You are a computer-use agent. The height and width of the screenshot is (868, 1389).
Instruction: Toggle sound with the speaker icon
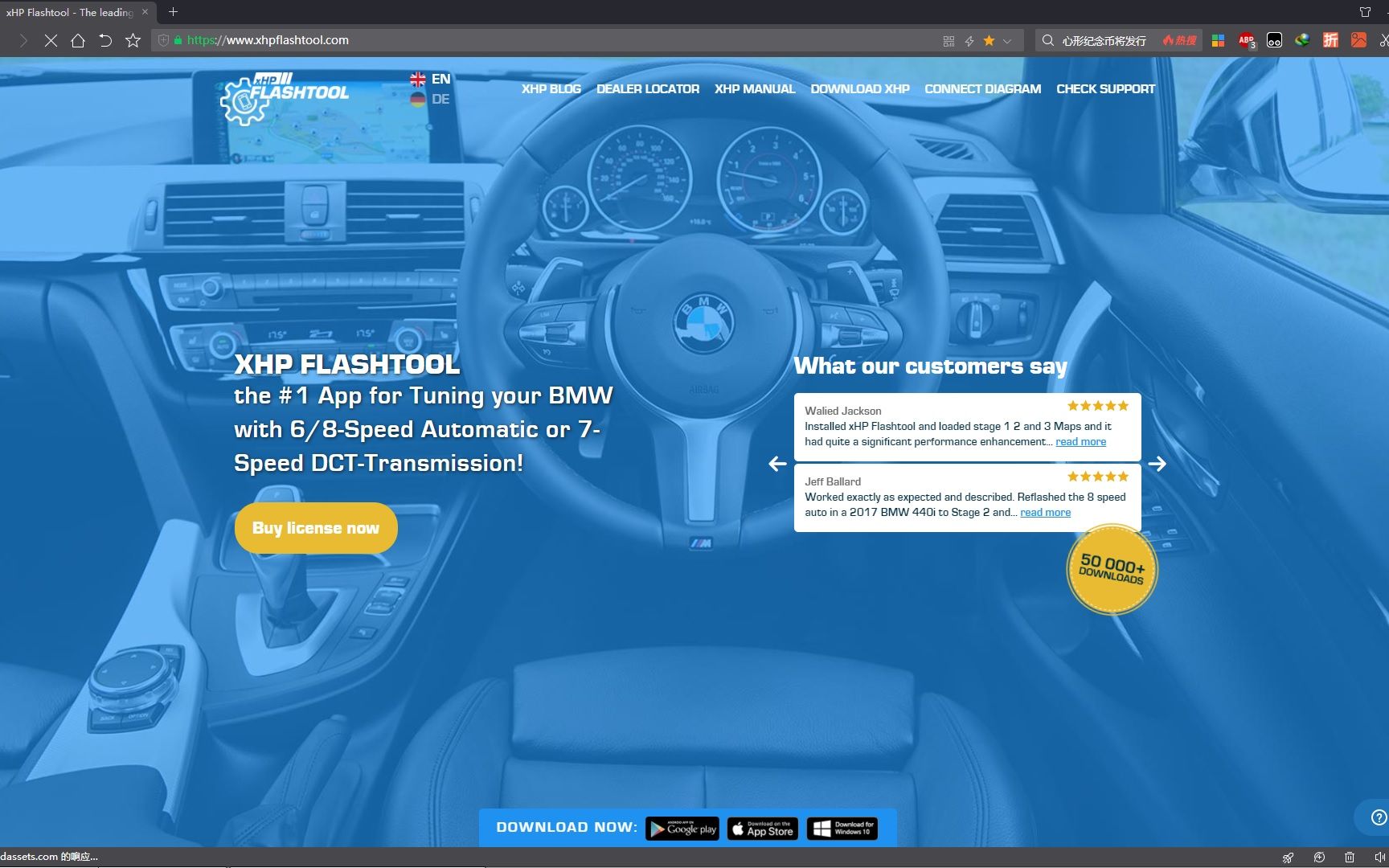tap(1380, 858)
